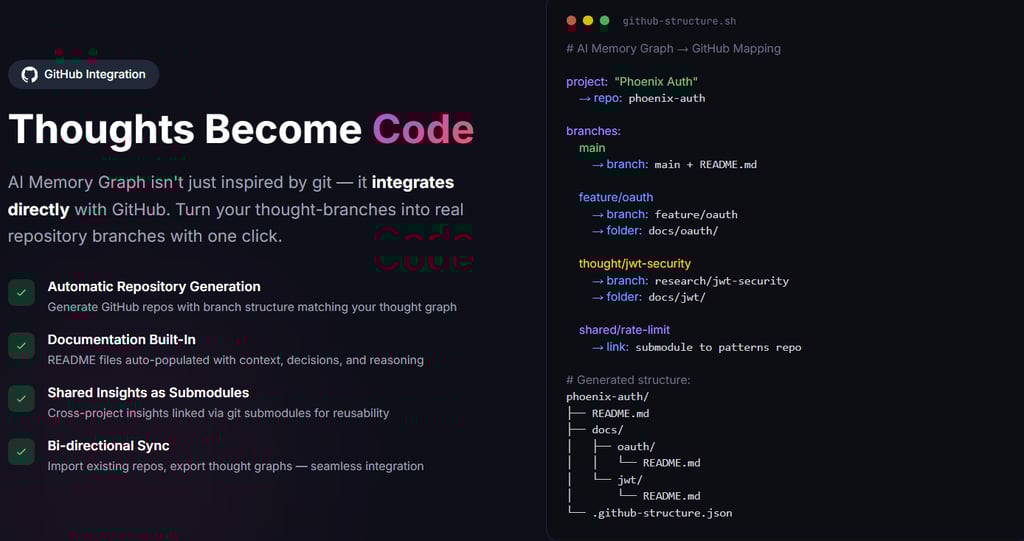Click the '# Generated structure:' comment

(628, 380)
